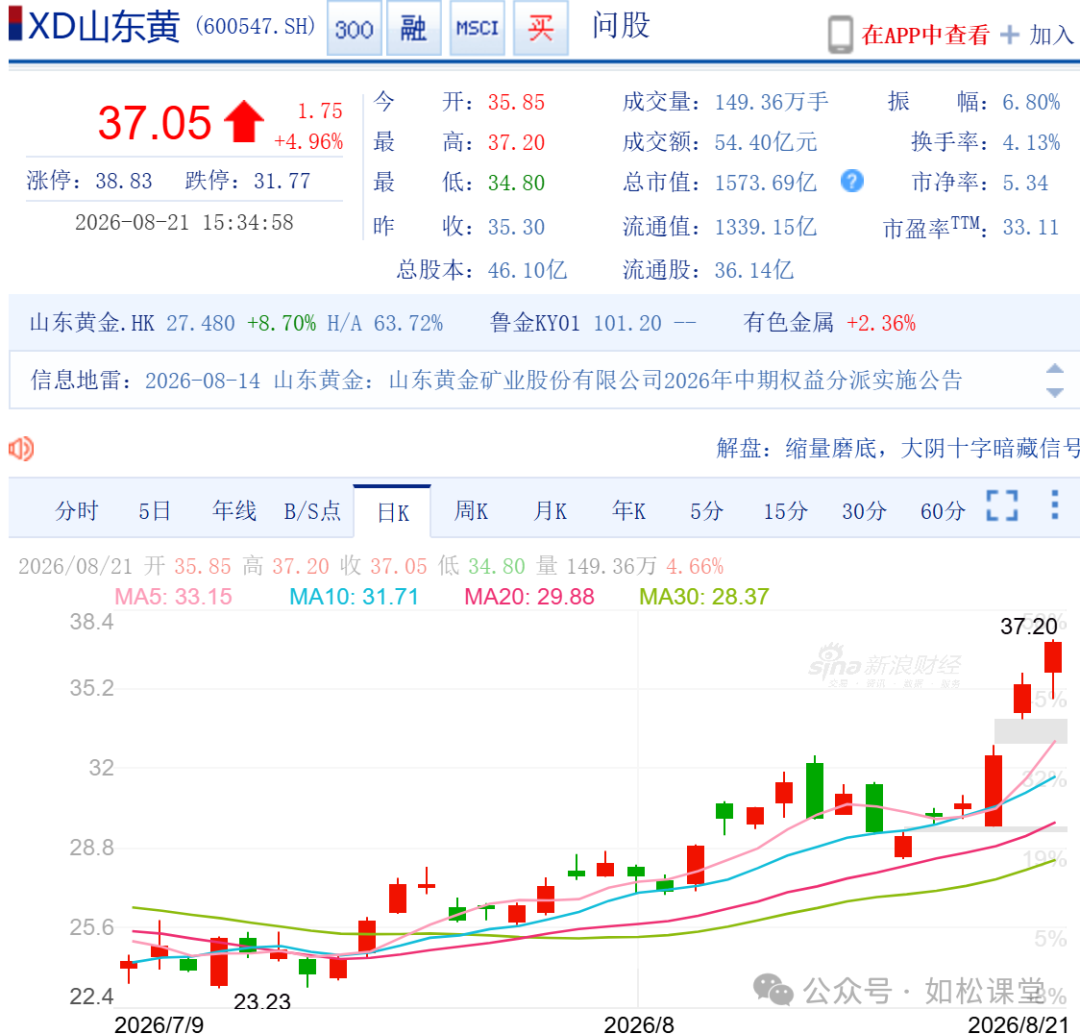
Task: Click the blue question mark help icon
Action: (x=852, y=181)
